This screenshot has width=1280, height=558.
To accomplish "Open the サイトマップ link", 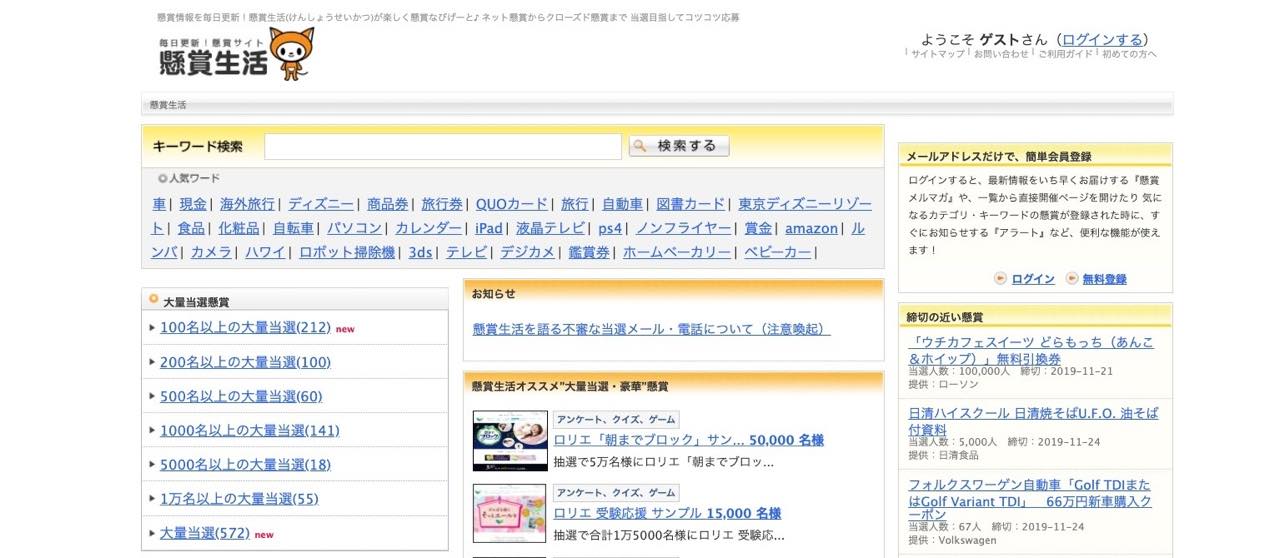I will (937, 54).
